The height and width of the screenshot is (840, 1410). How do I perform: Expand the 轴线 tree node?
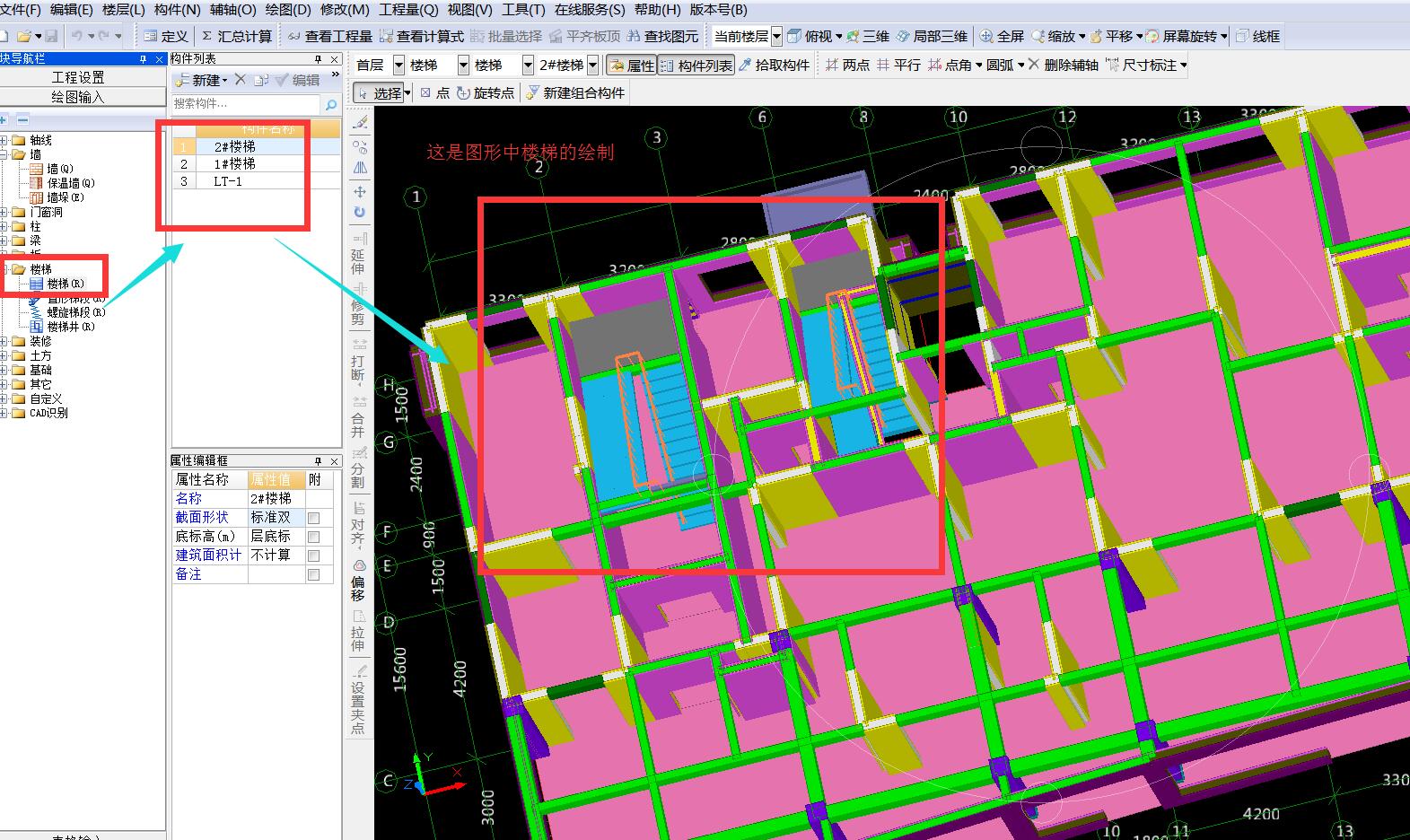(4, 140)
